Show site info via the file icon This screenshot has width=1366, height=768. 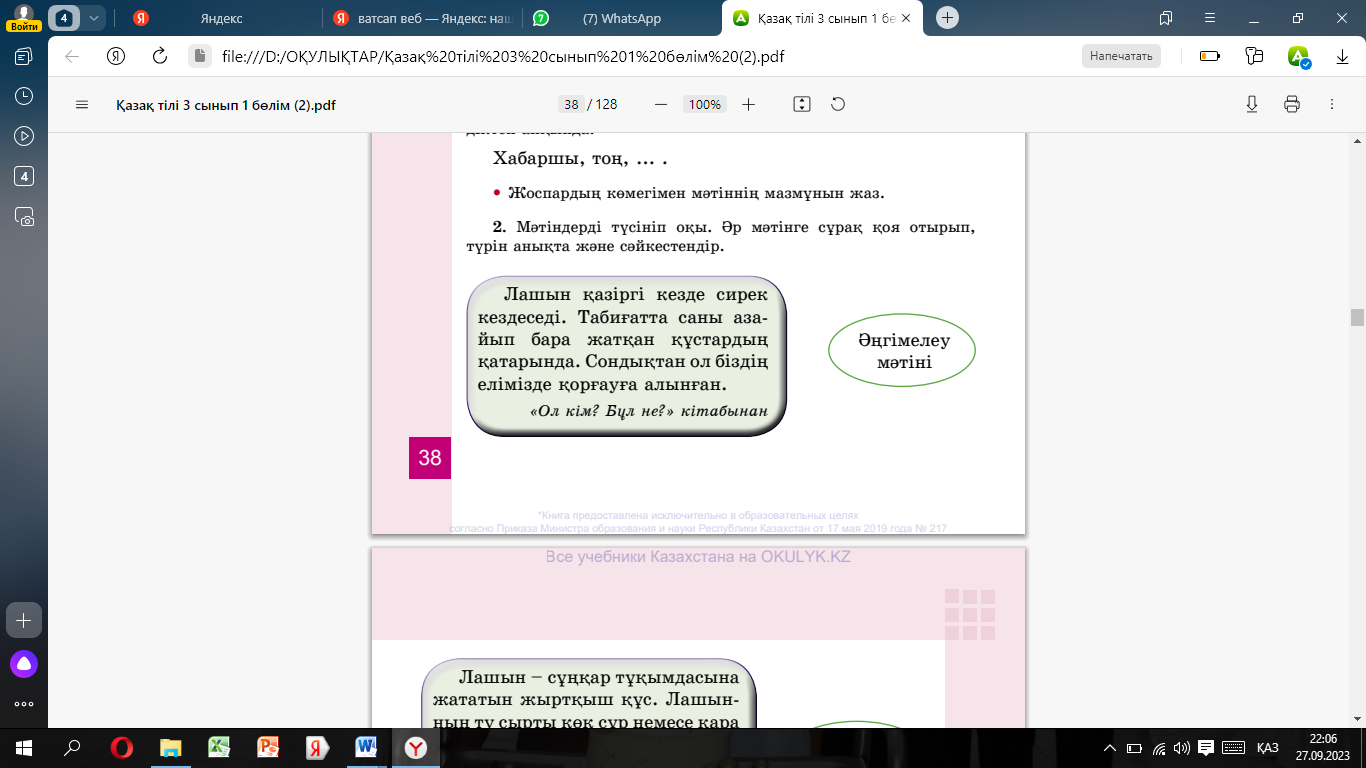point(199,56)
